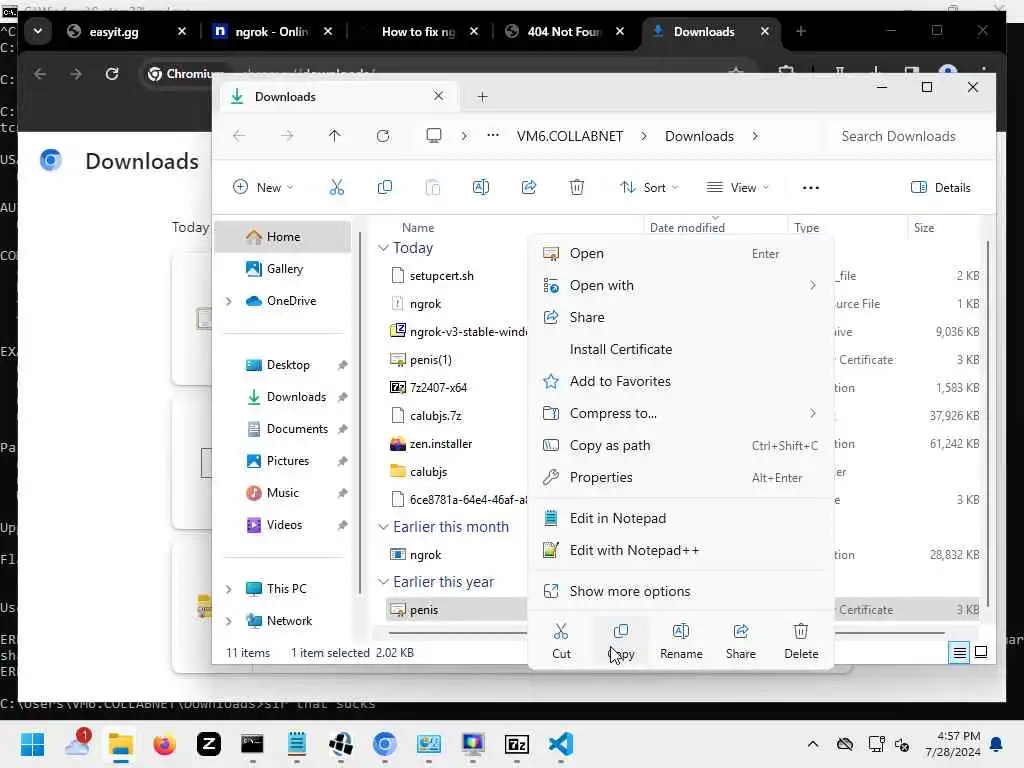This screenshot has height=768, width=1024.
Task: Go up one folder with the Up arrow
Action: pyautogui.click(x=334, y=136)
